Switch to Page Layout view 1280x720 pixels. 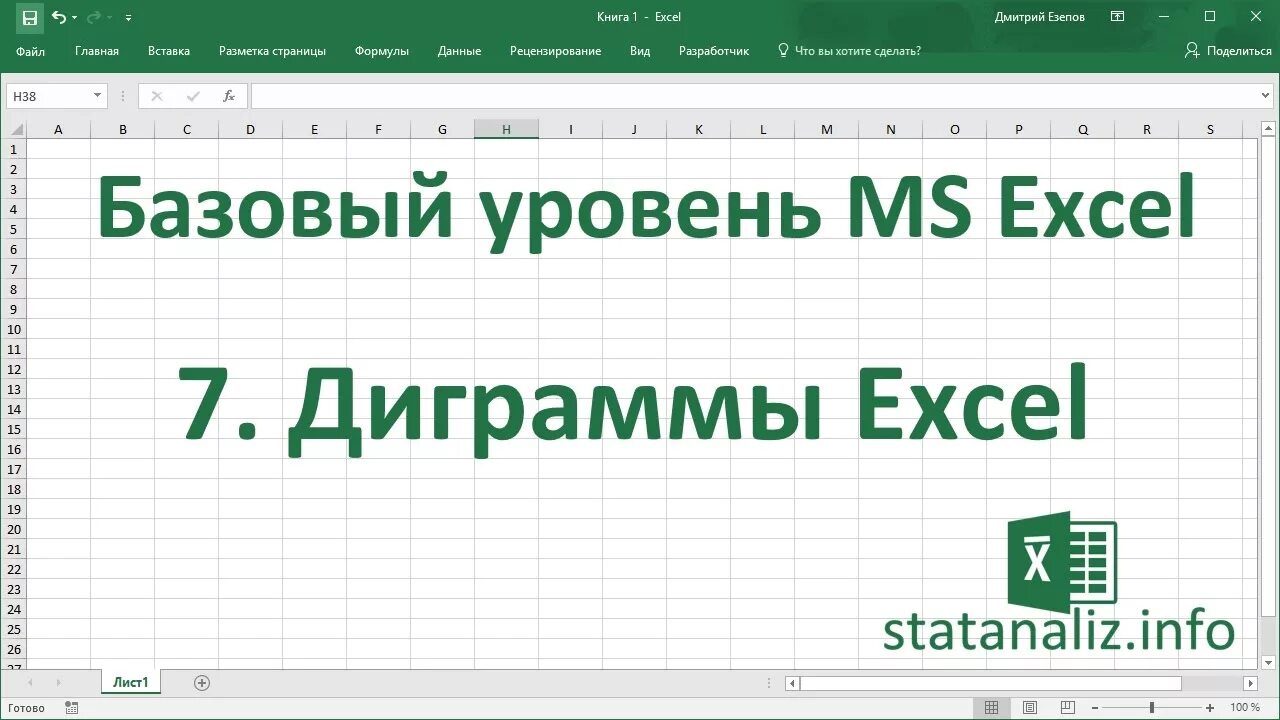[1031, 708]
